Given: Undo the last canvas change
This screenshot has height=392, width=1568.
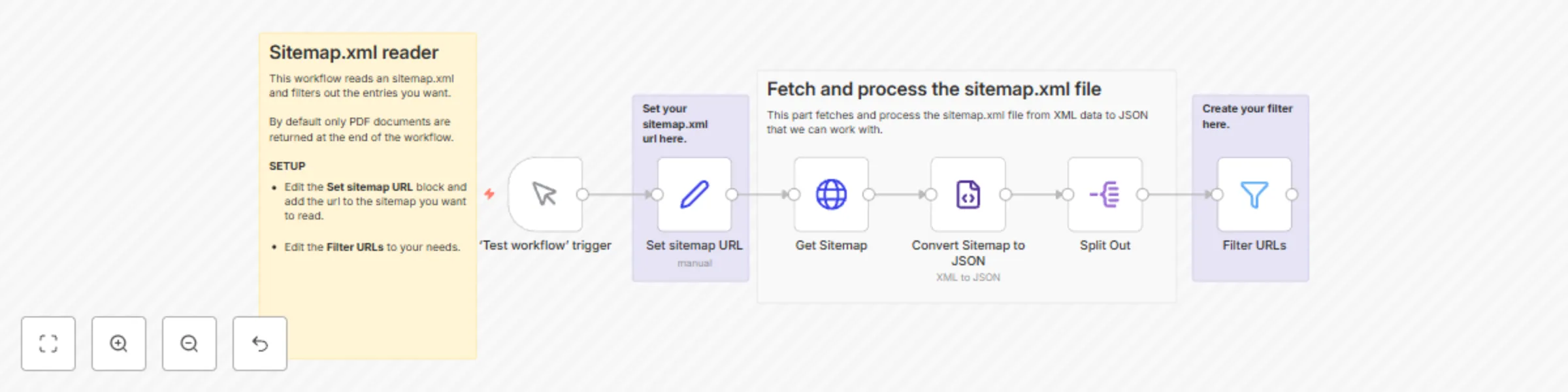Looking at the screenshot, I should [x=259, y=344].
